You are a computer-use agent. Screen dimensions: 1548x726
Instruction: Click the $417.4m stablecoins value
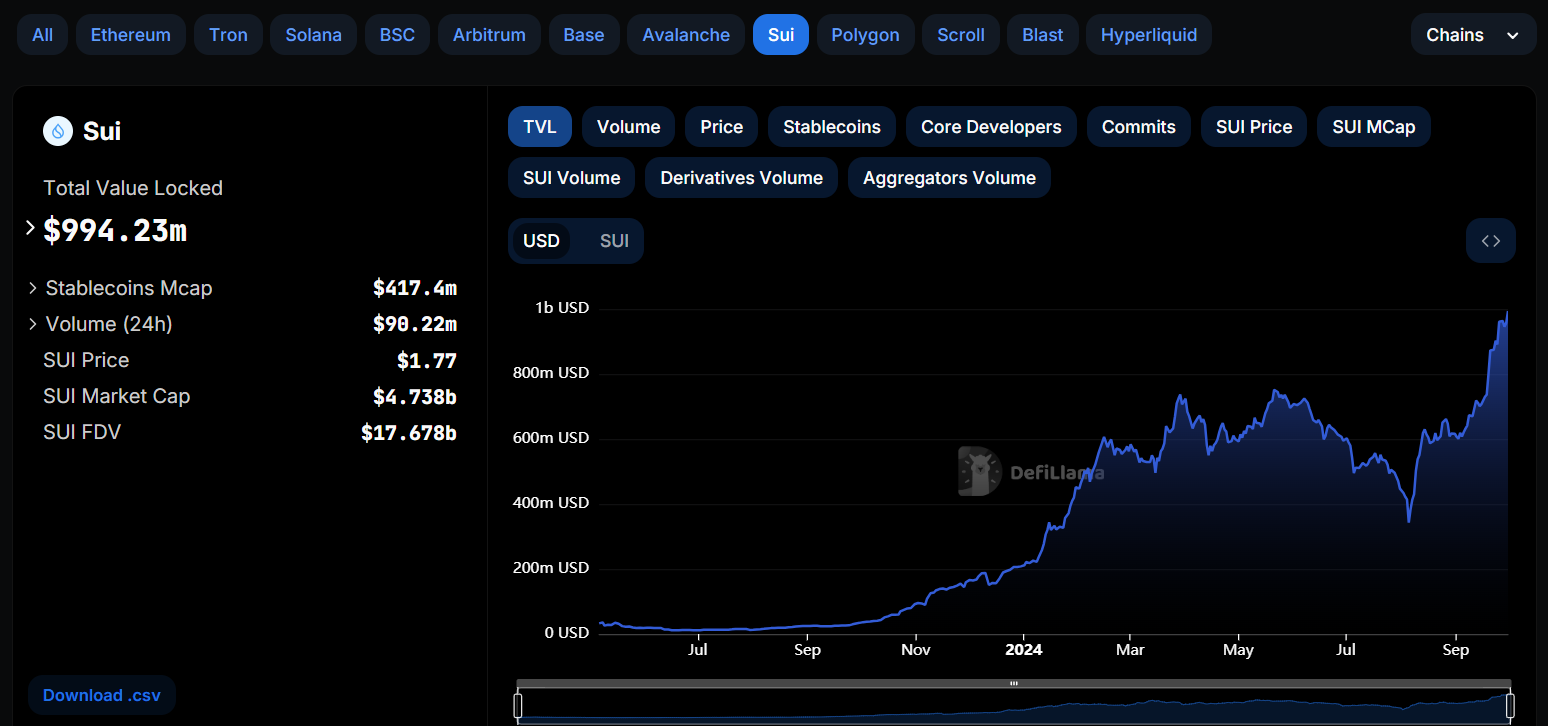click(x=415, y=288)
